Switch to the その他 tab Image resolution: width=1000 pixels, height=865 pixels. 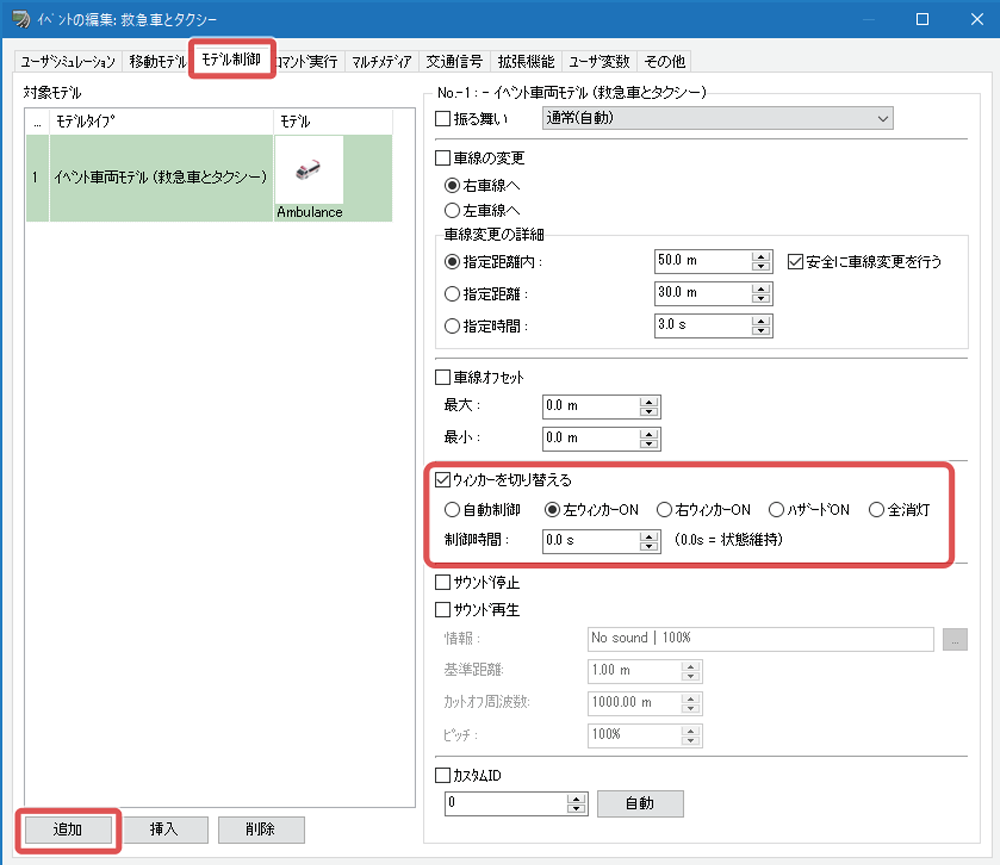point(664,61)
